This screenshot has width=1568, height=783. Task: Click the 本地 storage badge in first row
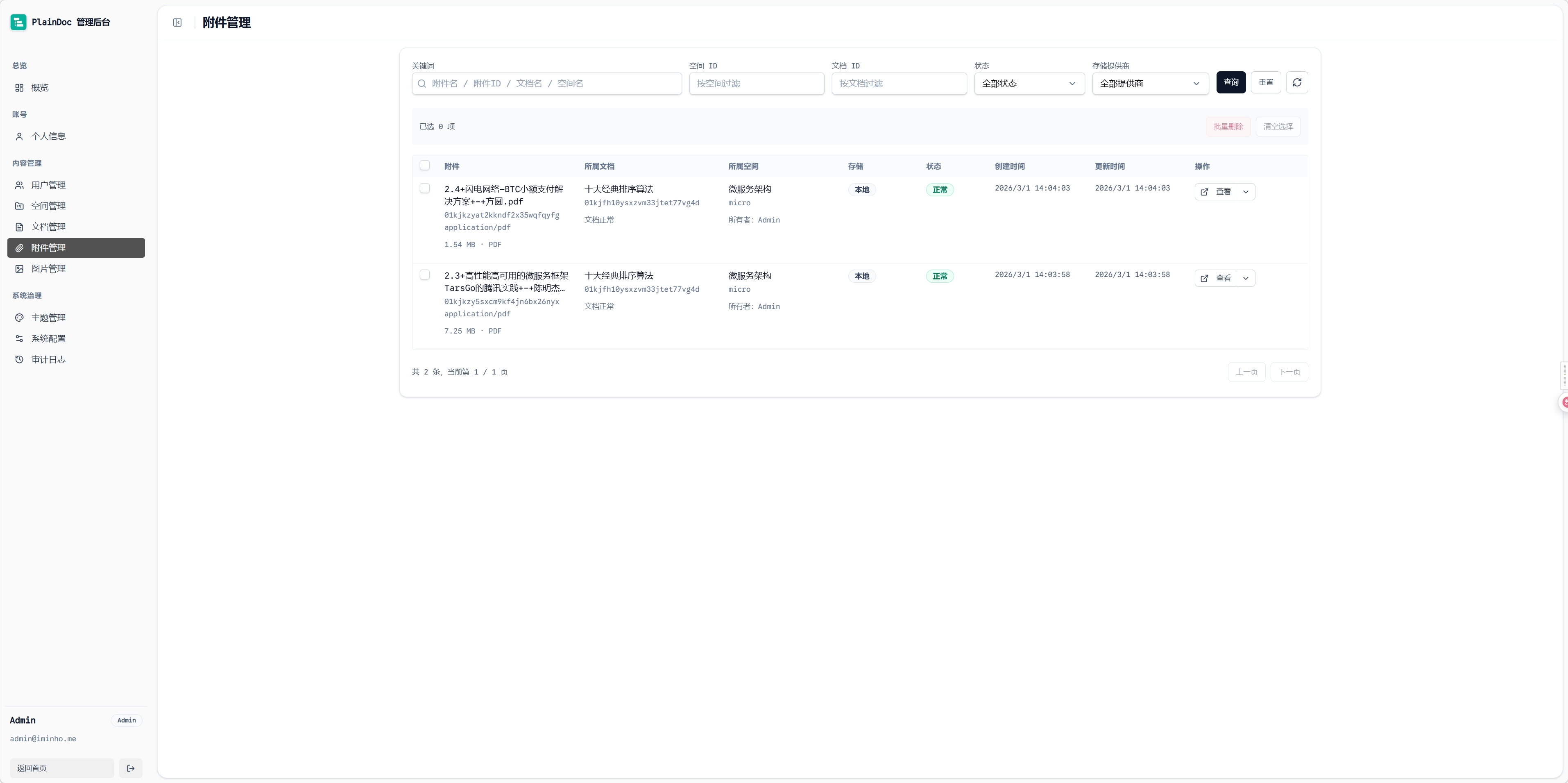point(861,190)
